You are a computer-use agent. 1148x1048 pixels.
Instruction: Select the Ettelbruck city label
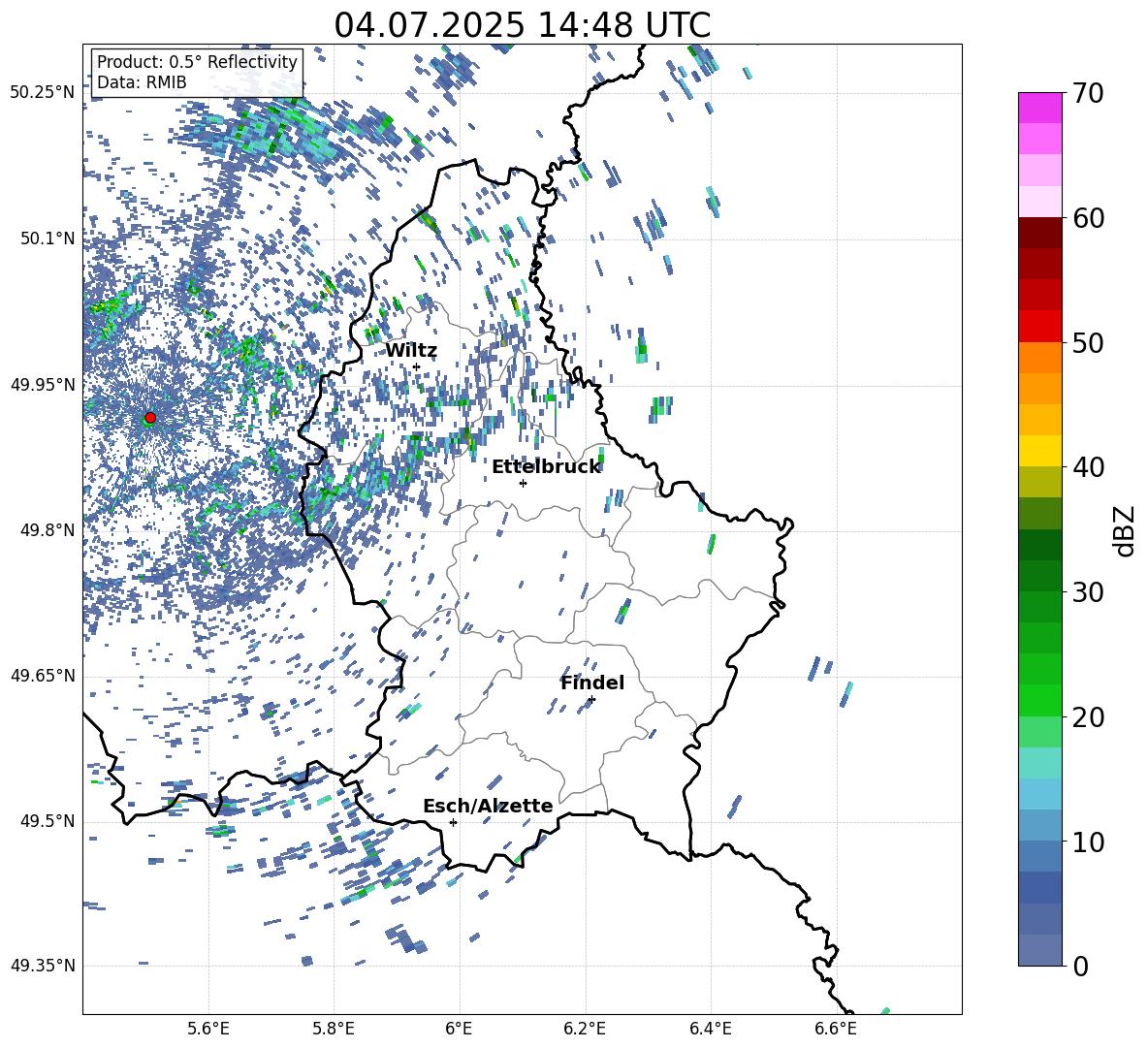click(546, 467)
